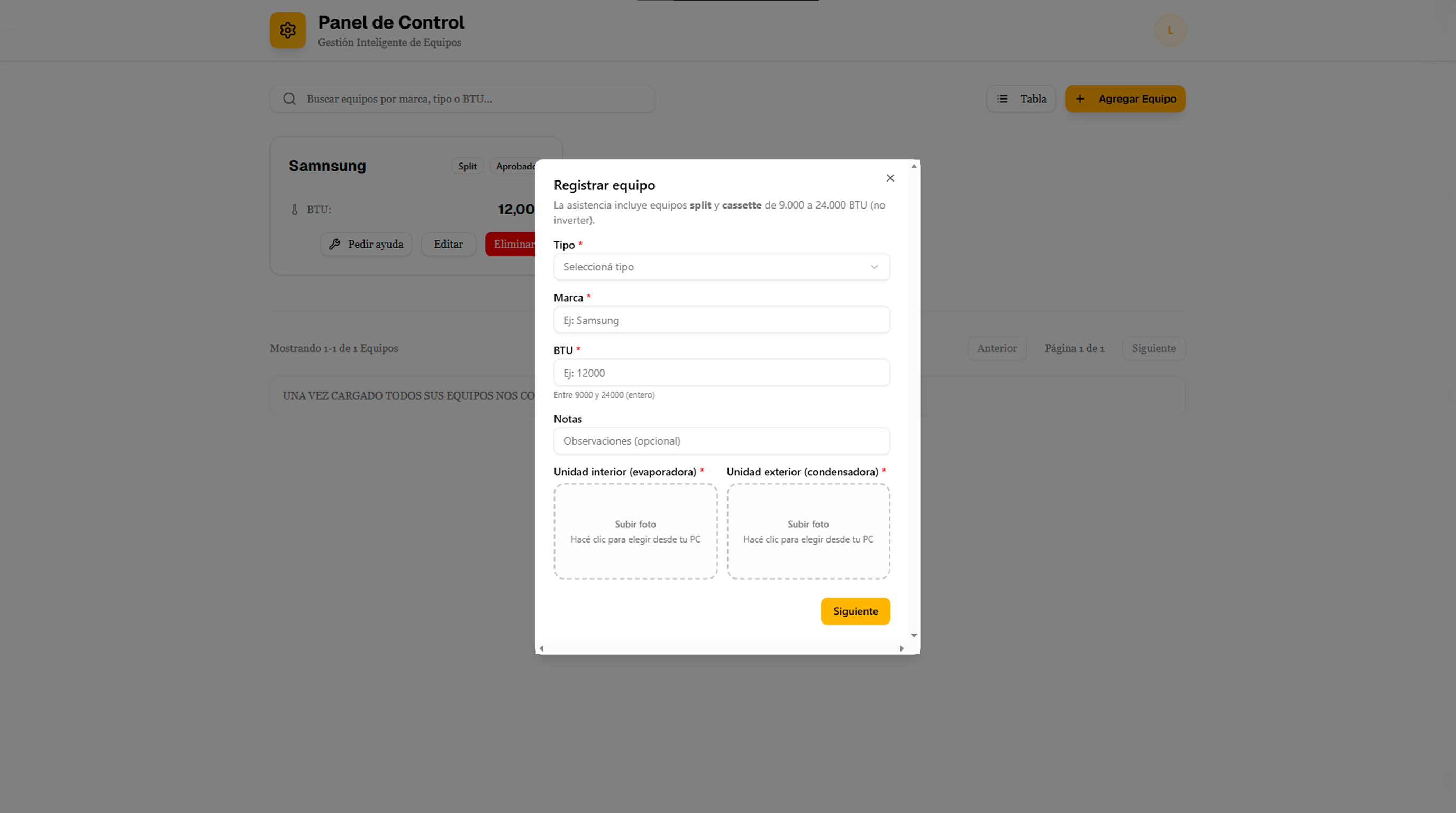Click the Marca input field
1456x813 pixels.
pyautogui.click(x=722, y=320)
